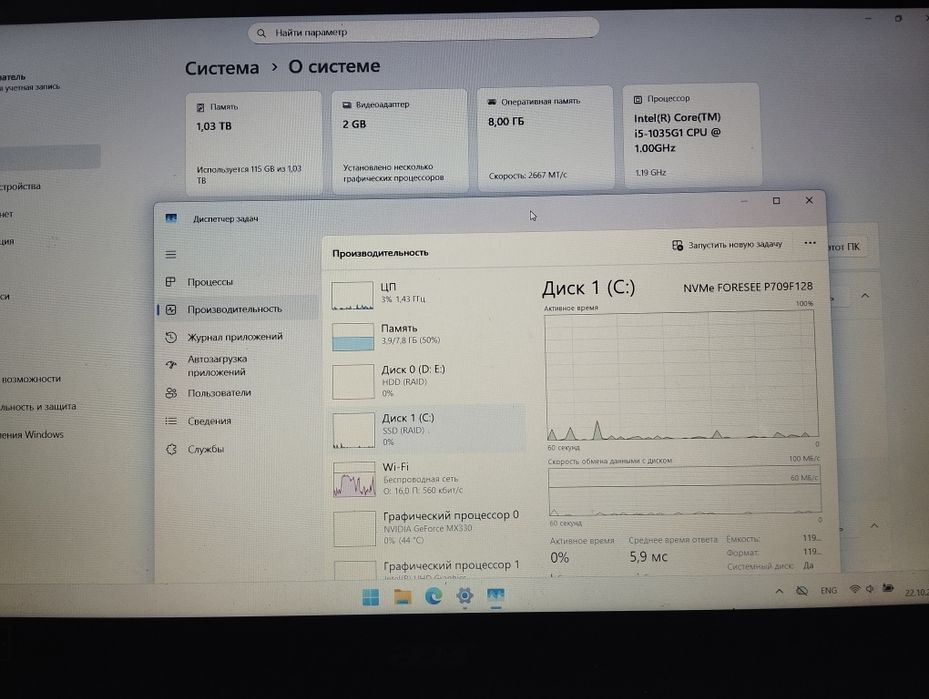Viewport: 929px width, 699px height.
Task: Select Disk 0 (D: E:) performance item
Action: (x=427, y=380)
